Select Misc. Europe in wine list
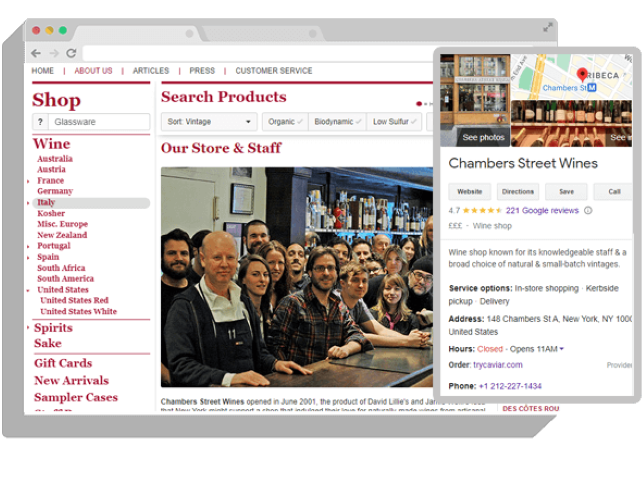Image resolution: width=644 pixels, height=480 pixels. (x=62, y=224)
